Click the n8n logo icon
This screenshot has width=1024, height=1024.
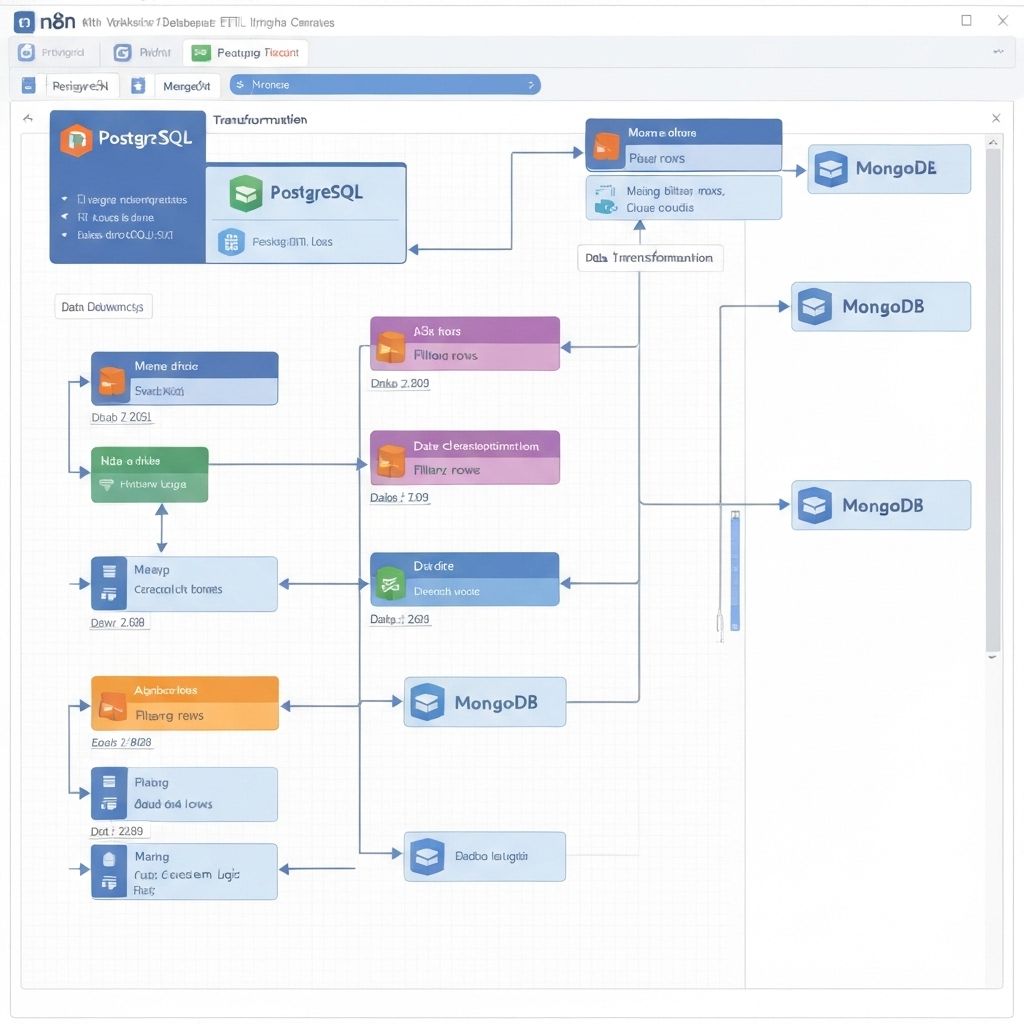tap(24, 21)
